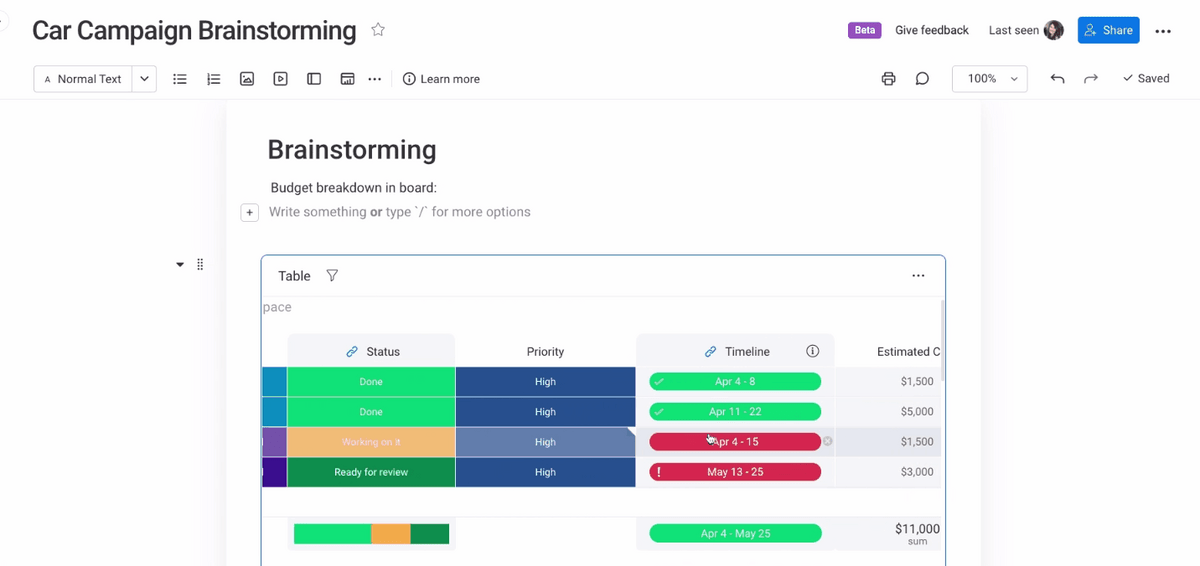Open the comments panel

tap(922, 79)
